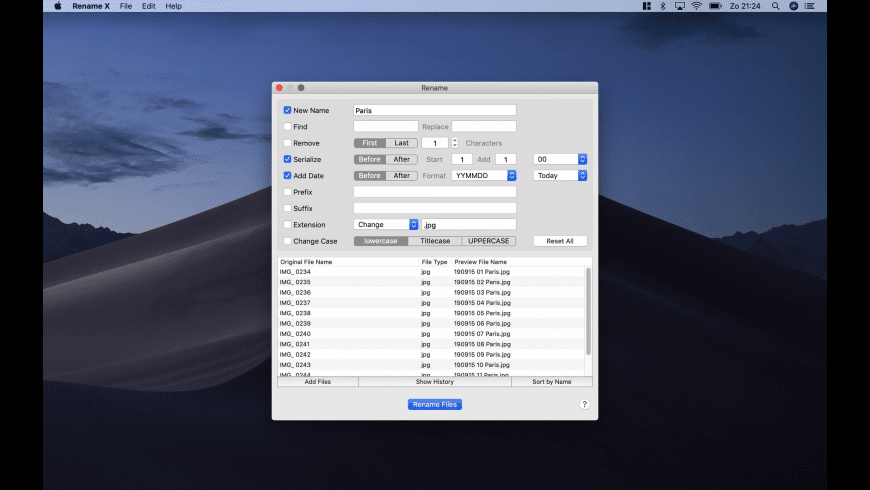
Task: Choose Titlecase case option
Action: coord(435,241)
